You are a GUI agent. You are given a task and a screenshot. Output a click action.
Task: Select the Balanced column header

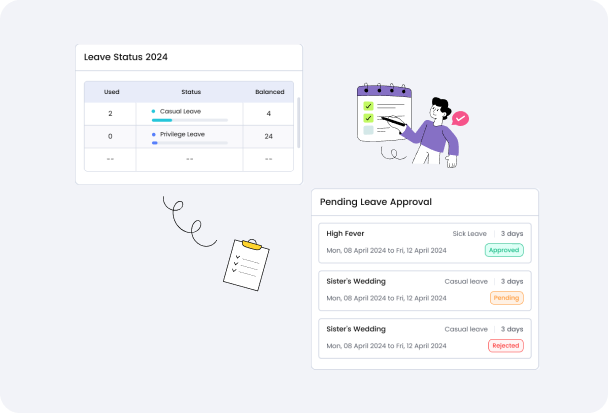(269, 91)
